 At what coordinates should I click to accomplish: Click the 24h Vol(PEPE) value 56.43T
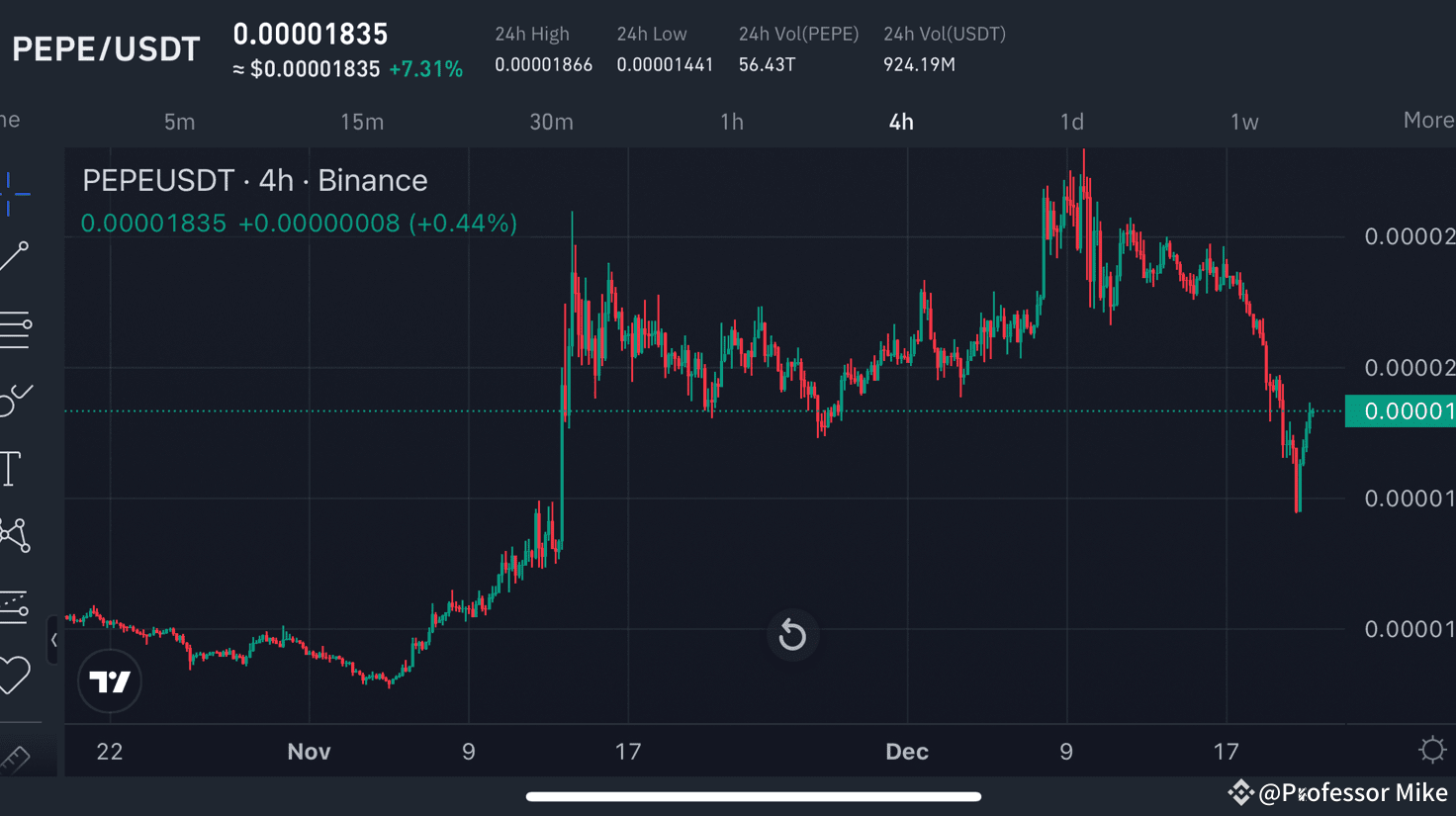pyautogui.click(x=767, y=65)
